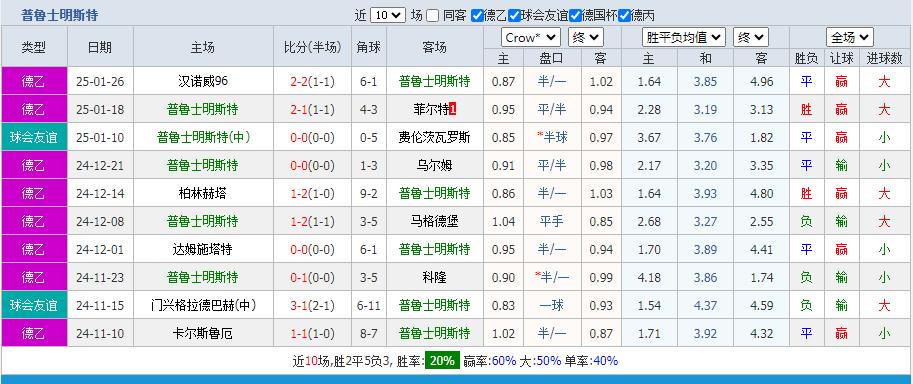Click the date cell 24-12-21
Viewport: 913px width, 384px height.
pos(100,165)
